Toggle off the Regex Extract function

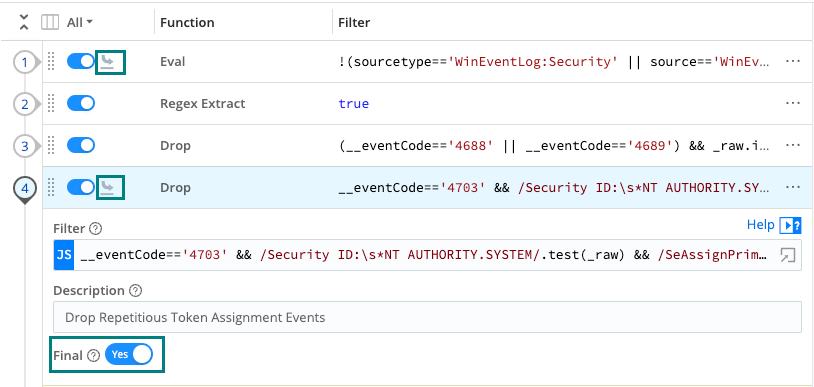81,103
